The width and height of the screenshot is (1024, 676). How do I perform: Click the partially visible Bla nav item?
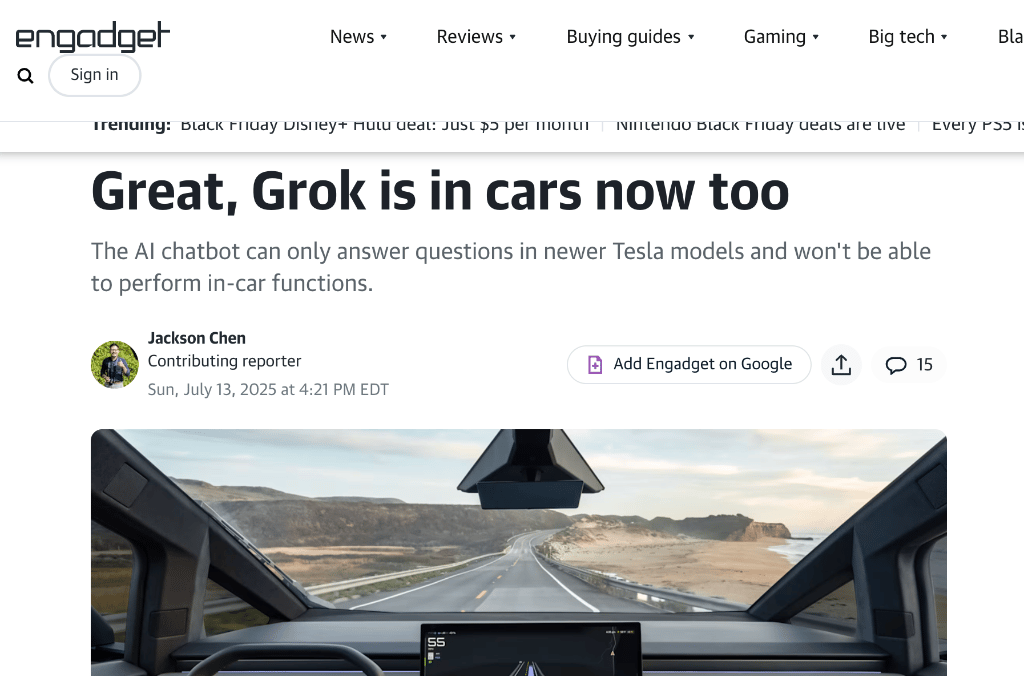1010,37
